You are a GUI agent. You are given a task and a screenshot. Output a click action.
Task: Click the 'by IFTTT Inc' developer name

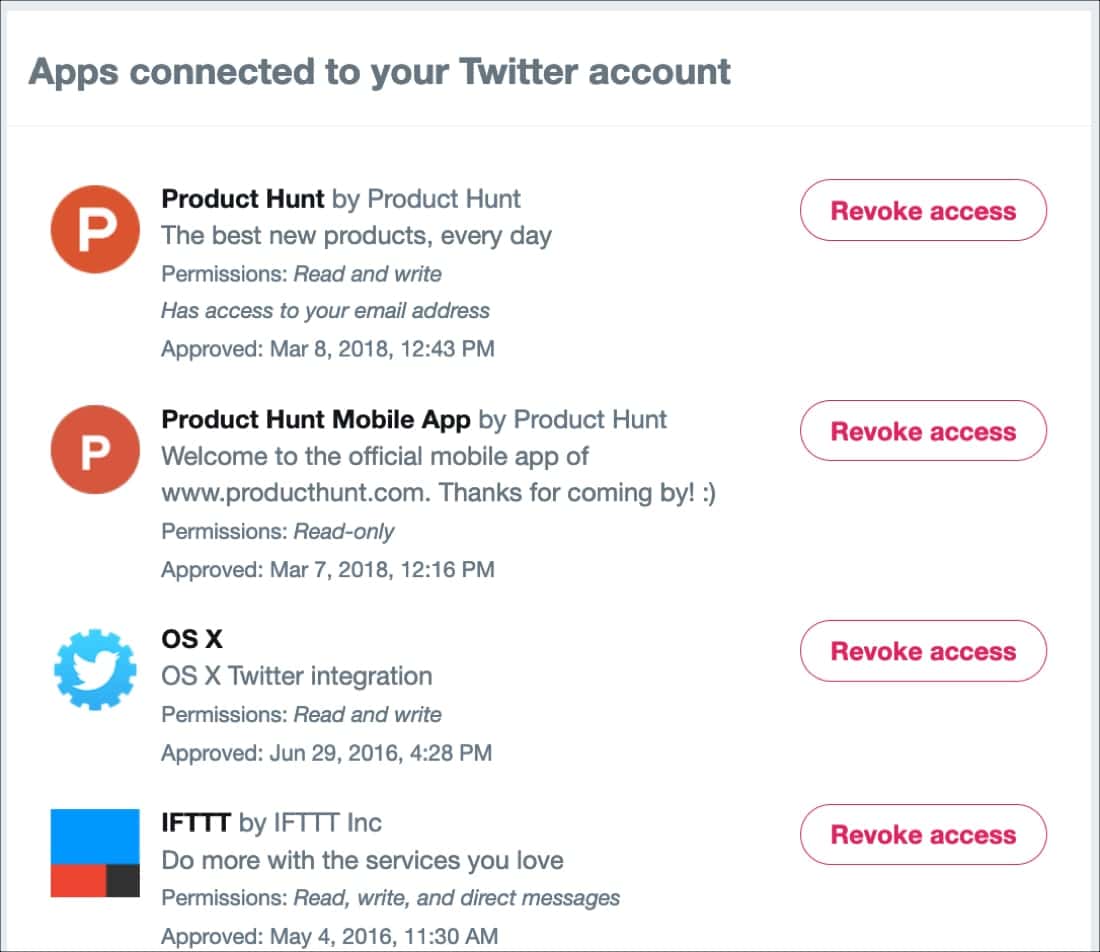click(310, 822)
